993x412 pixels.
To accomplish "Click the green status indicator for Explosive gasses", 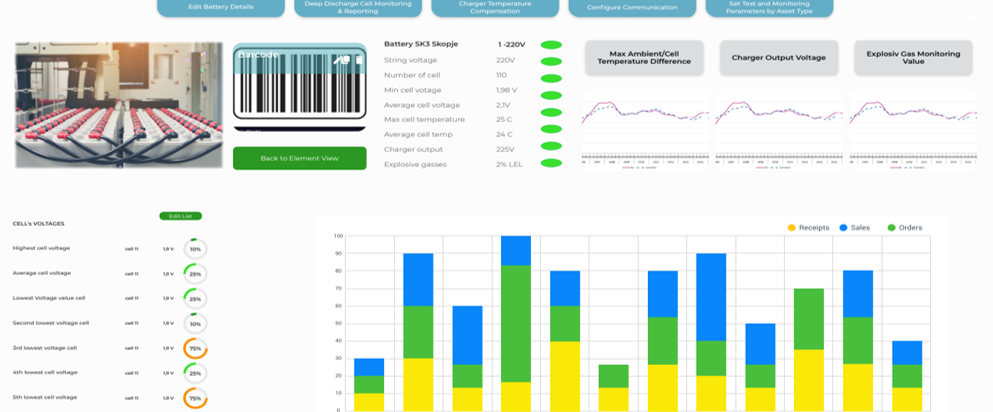I will (550, 164).
